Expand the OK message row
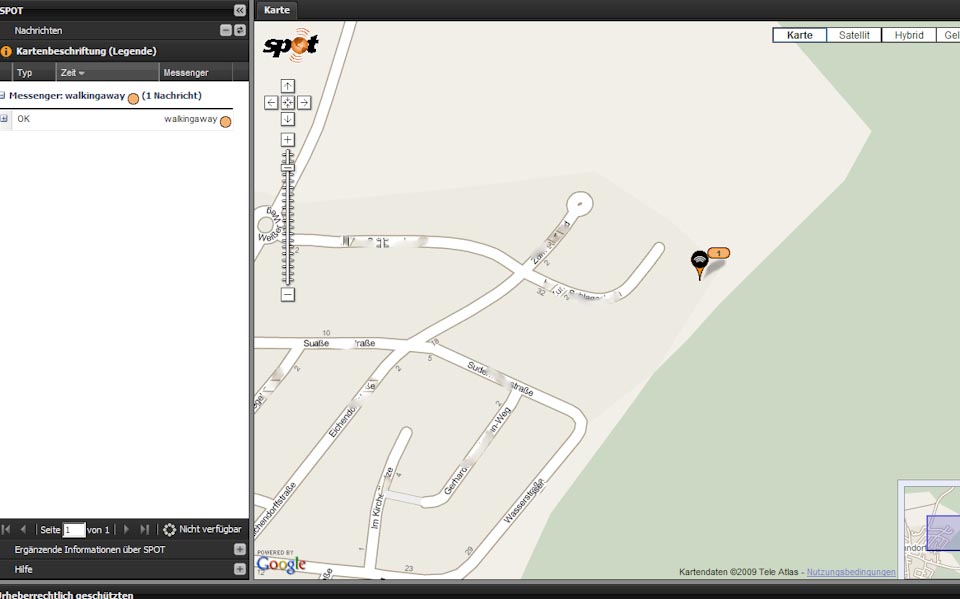This screenshot has width=960, height=599. 4,119
